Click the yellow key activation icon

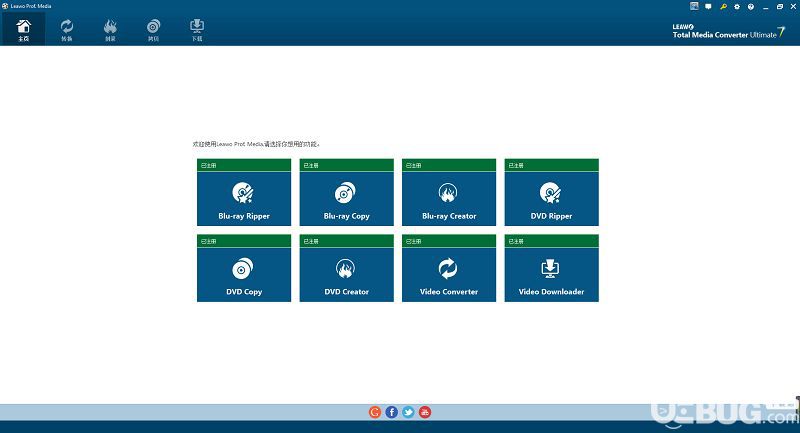pyautogui.click(x=723, y=7)
